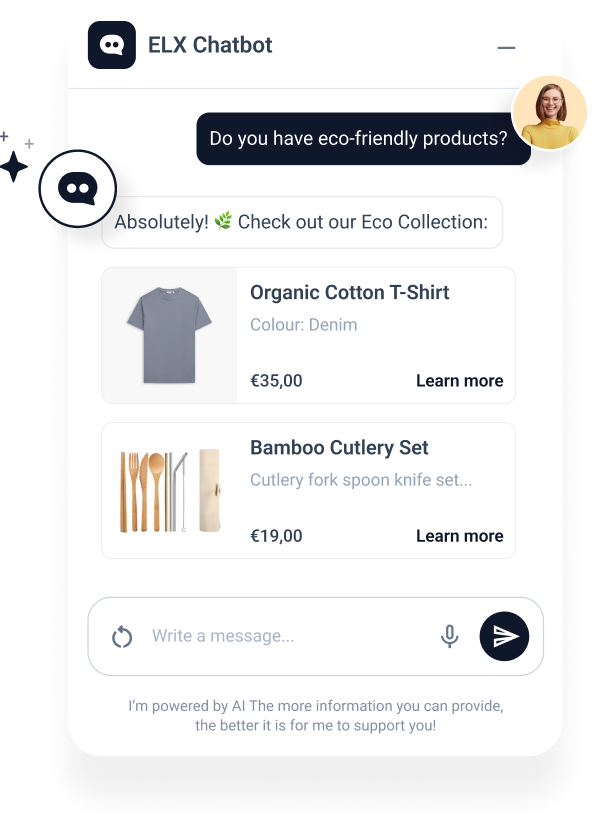Reset the conversation with the refresh icon
The width and height of the screenshot is (608, 828).
tap(122, 636)
